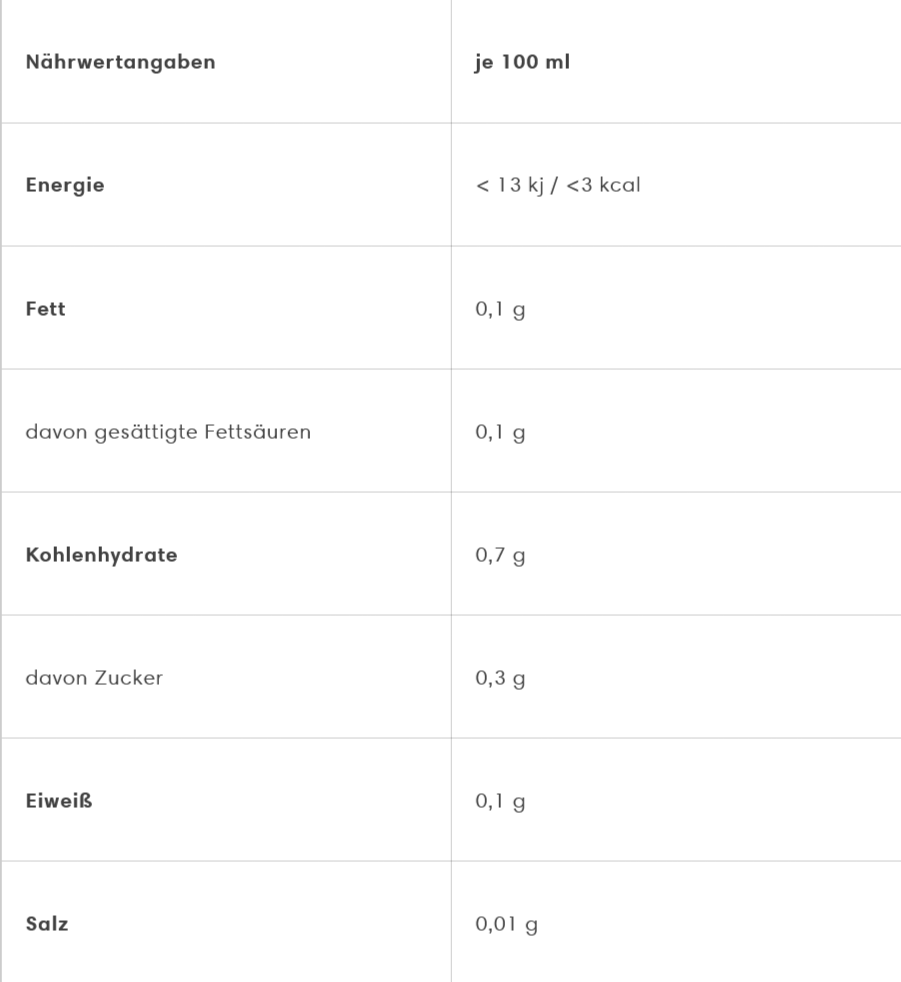The height and width of the screenshot is (982, 901).
Task: Click the 'je 100 ml' header cell
Action: click(x=522, y=63)
